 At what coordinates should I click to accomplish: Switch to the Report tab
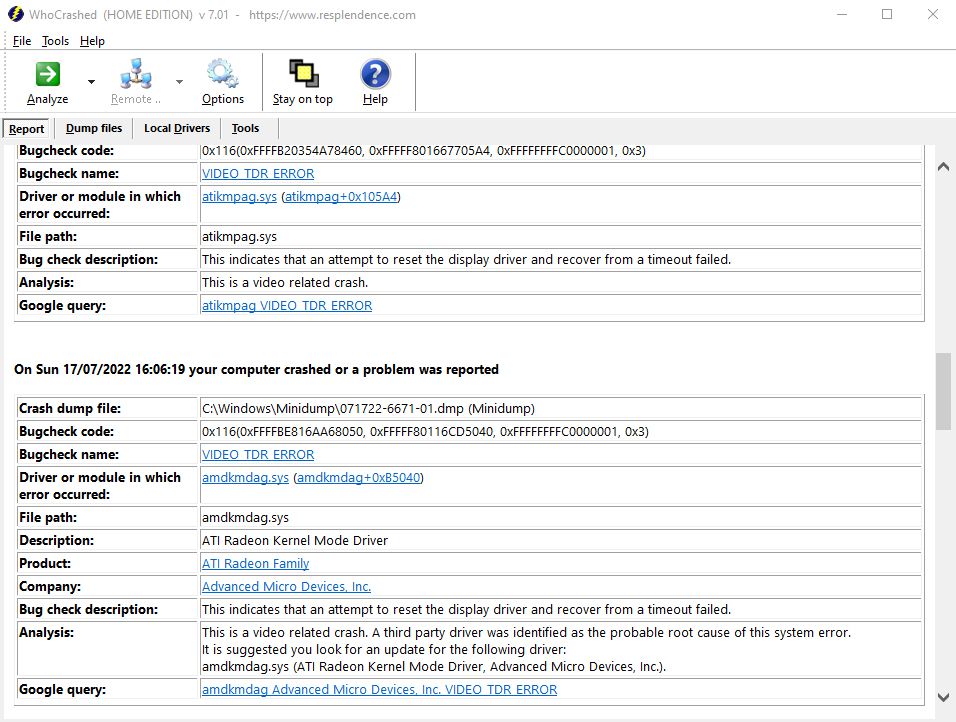pos(26,129)
